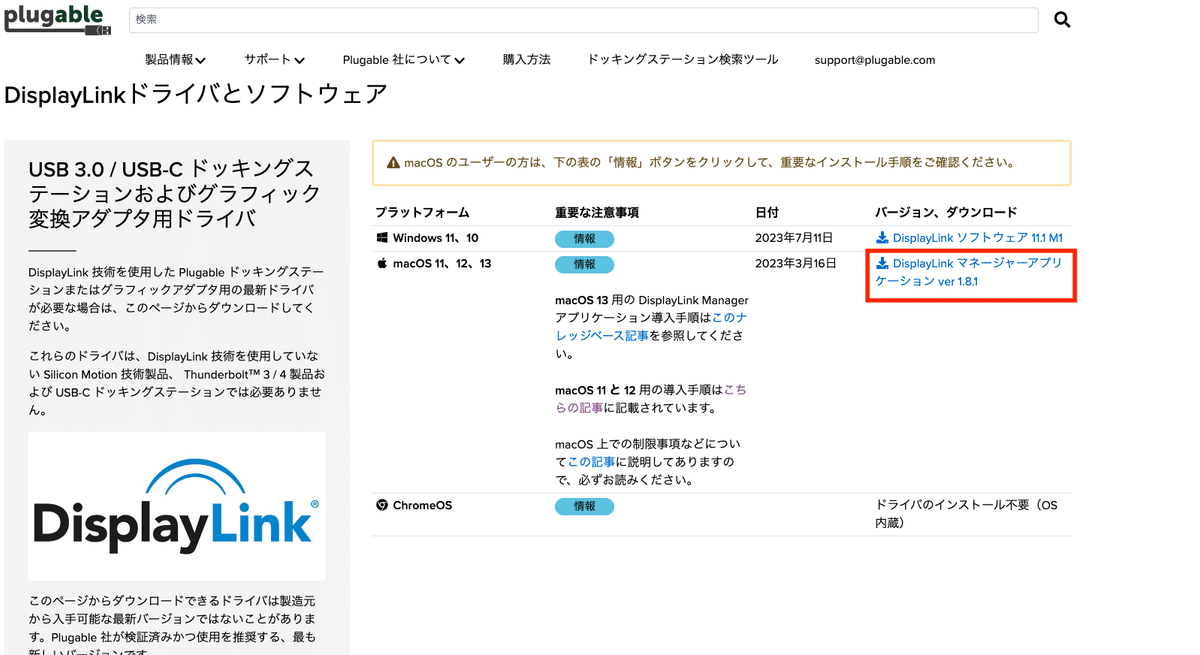Click the date 2023年7月11日

point(794,238)
